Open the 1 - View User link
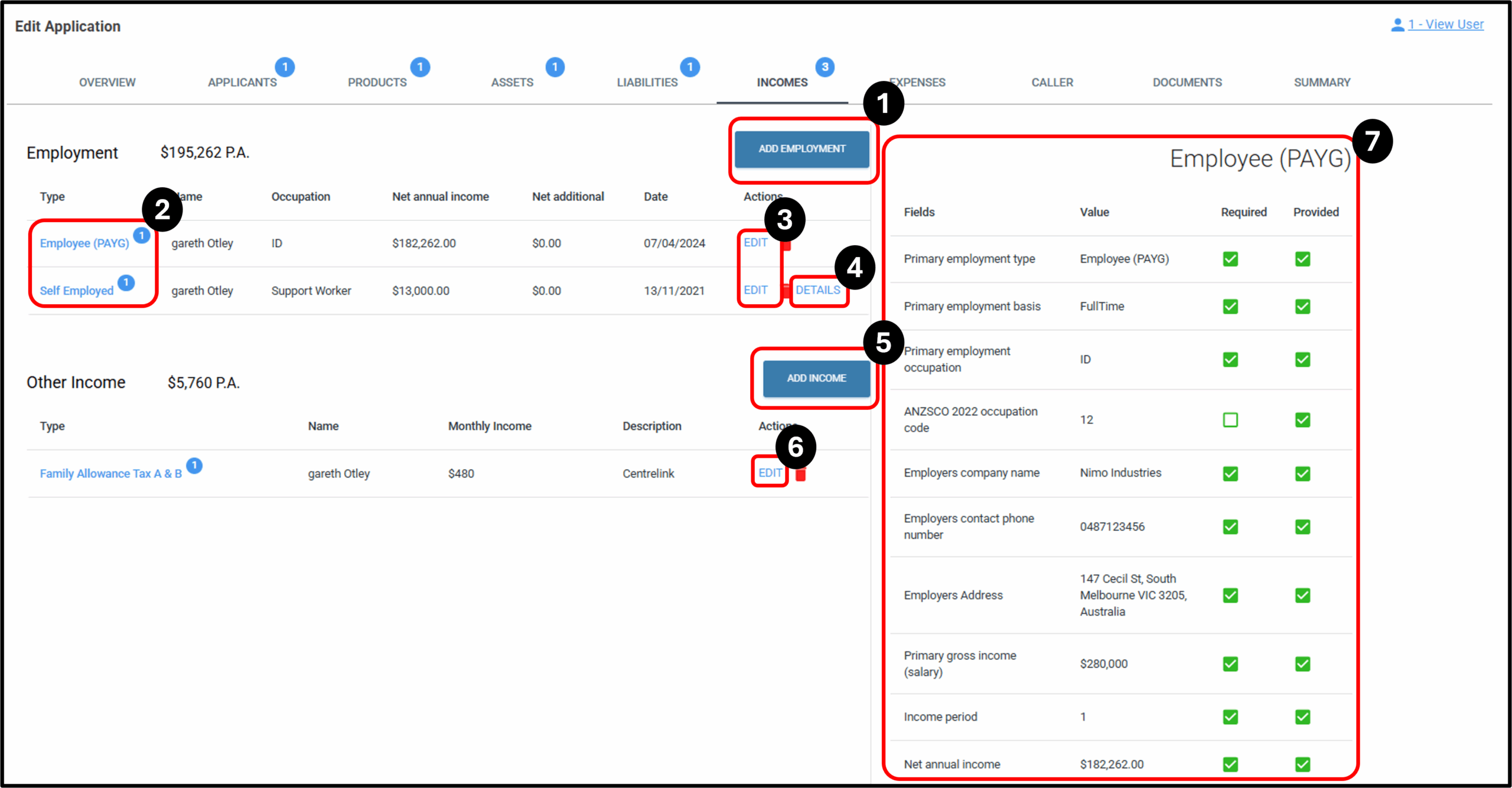1512x788 pixels. [1445, 25]
